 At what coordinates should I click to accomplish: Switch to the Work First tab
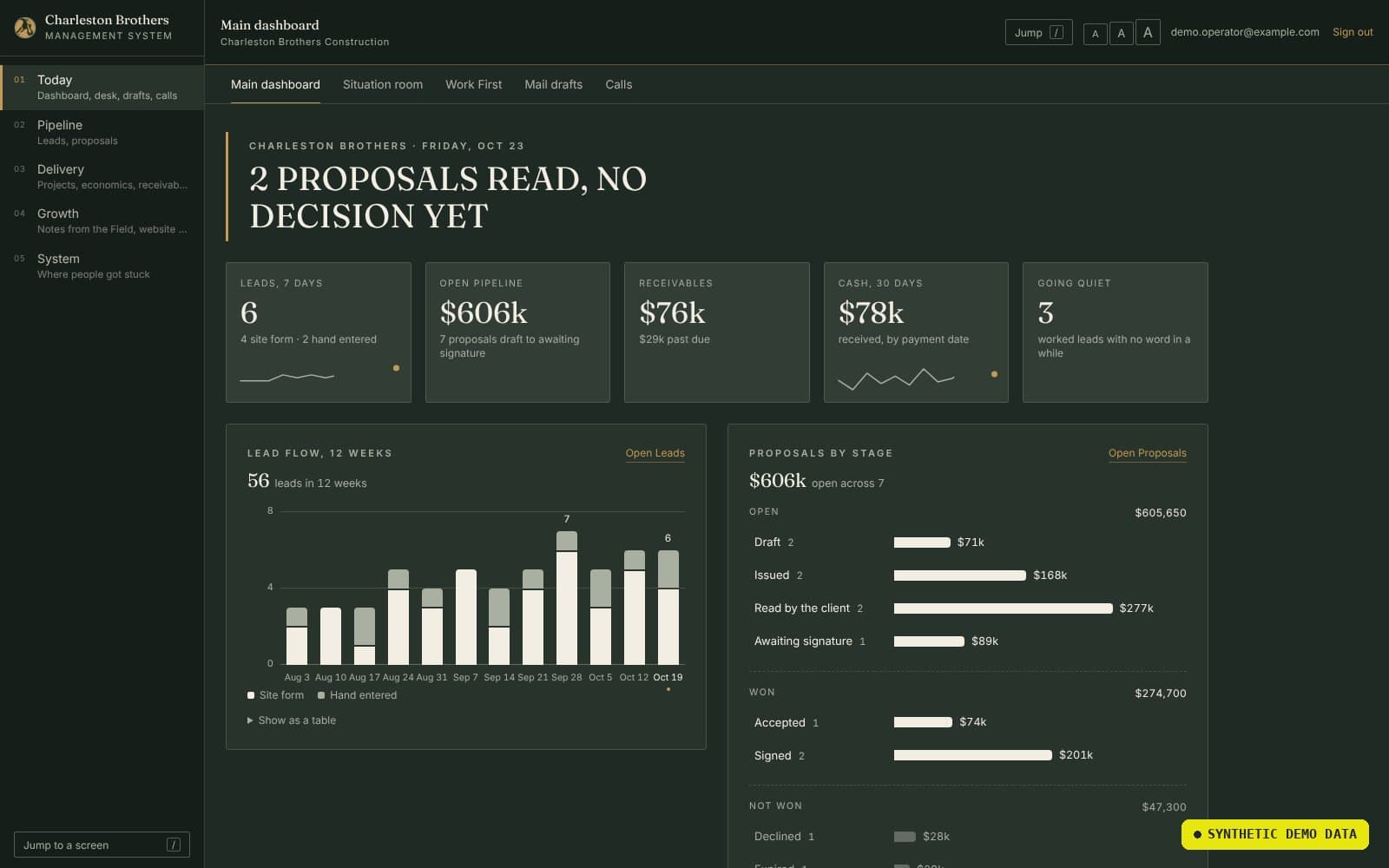473,84
